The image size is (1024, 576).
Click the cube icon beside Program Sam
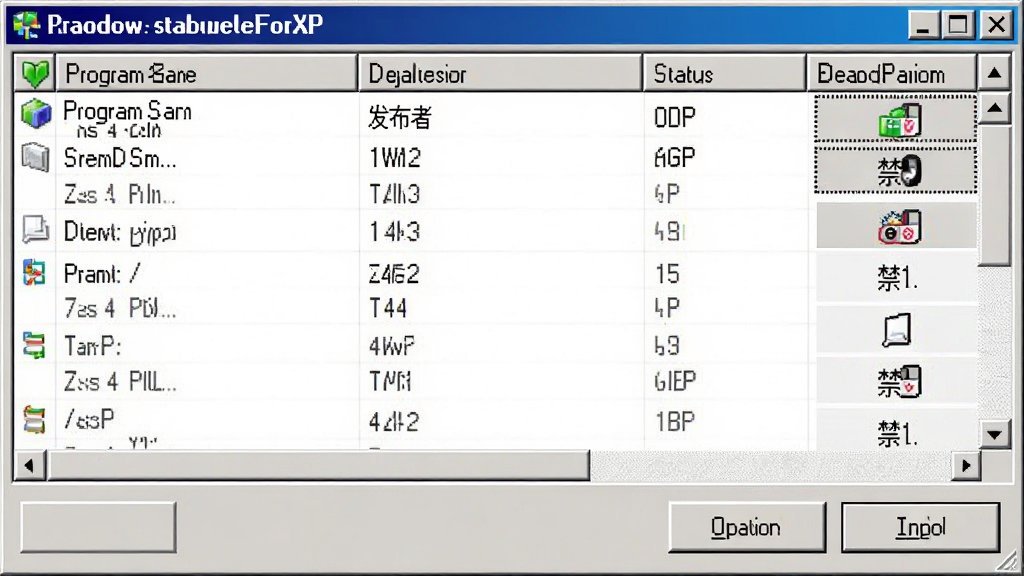pyautogui.click(x=36, y=114)
